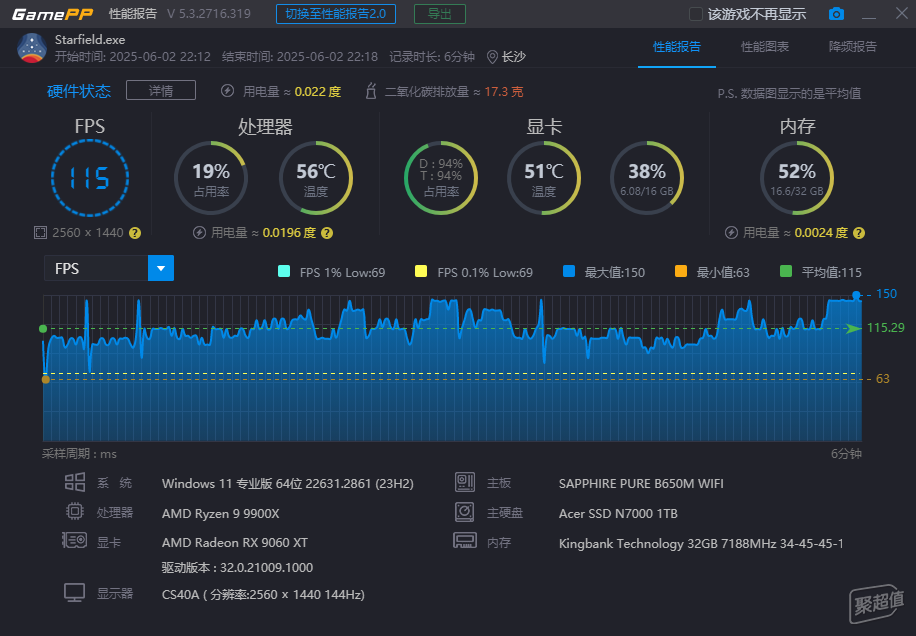916x636 pixels.
Task: Close the GamePP report window
Action: [x=902, y=13]
